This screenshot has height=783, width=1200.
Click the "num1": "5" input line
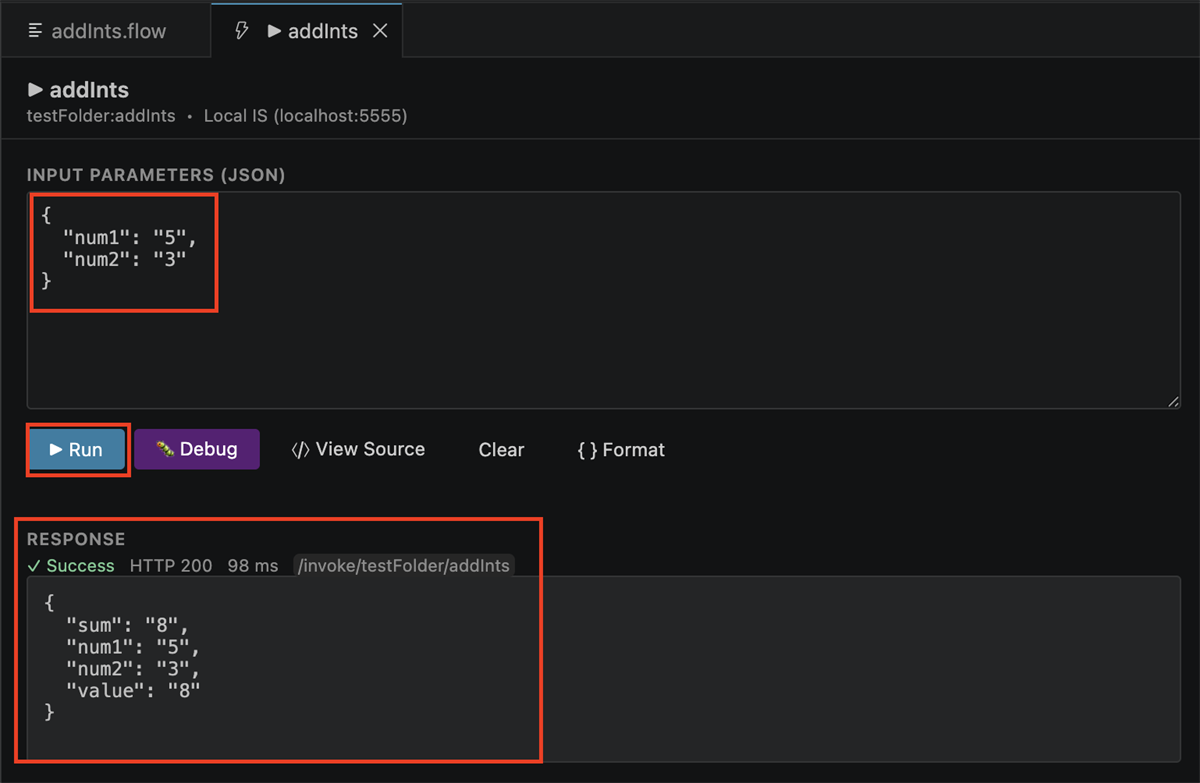coord(129,239)
